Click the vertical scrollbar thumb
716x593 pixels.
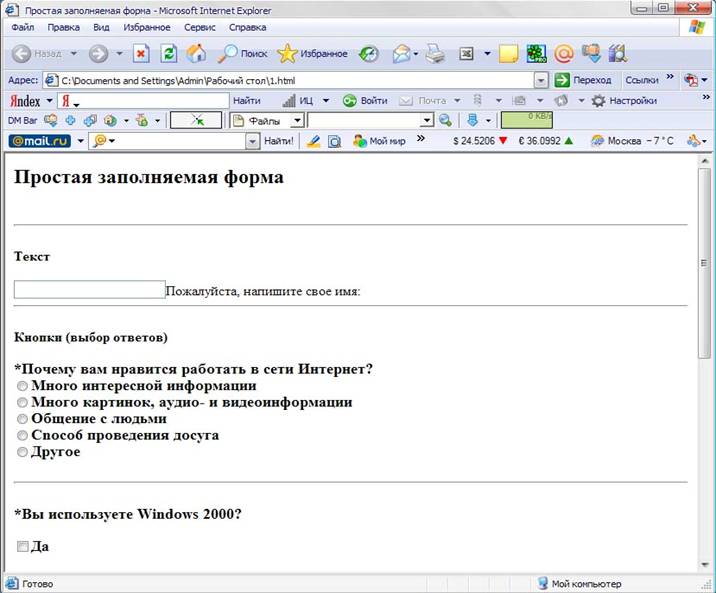(704, 263)
